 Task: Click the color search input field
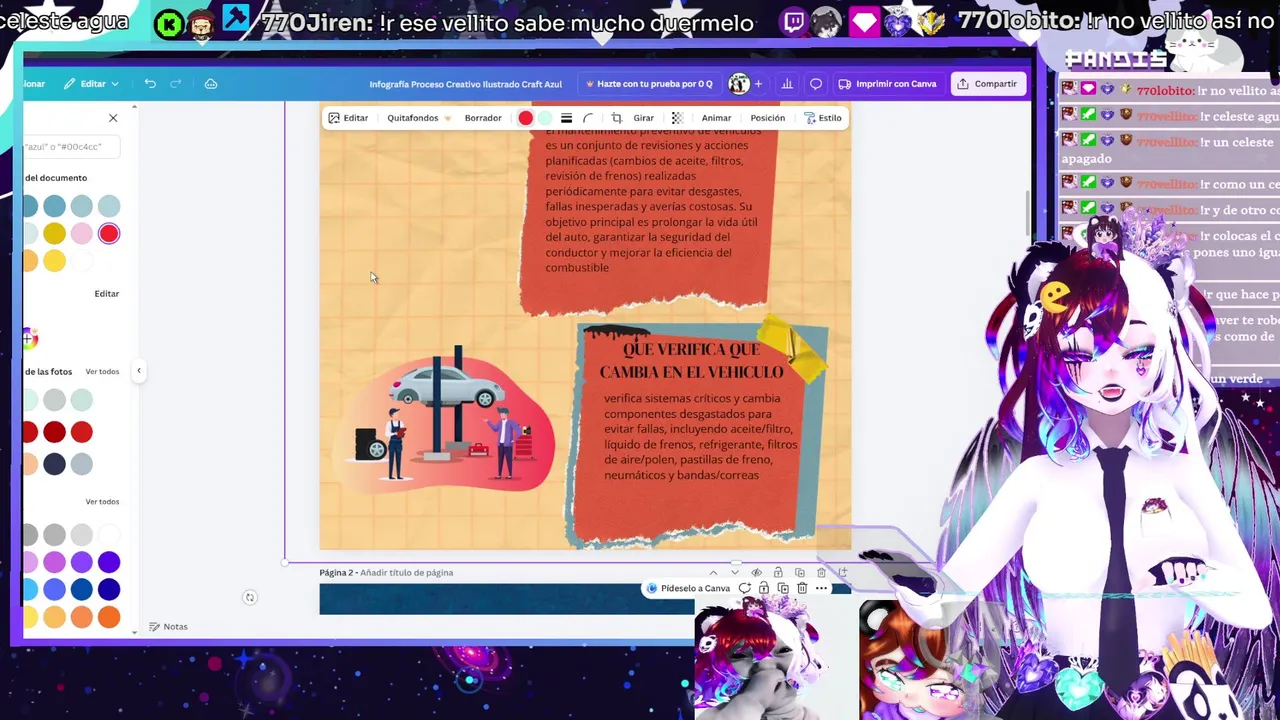(x=70, y=147)
